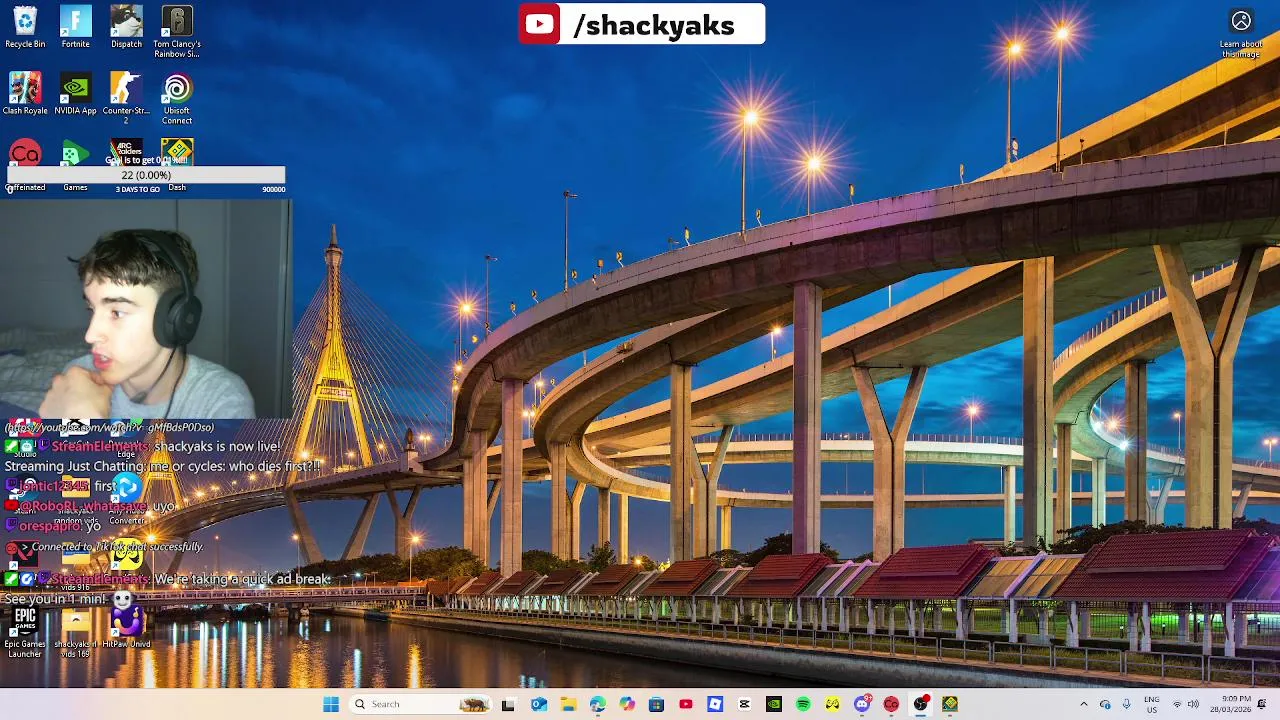Open Copilot from the taskbar
This screenshot has width=1280, height=720.
click(627, 704)
